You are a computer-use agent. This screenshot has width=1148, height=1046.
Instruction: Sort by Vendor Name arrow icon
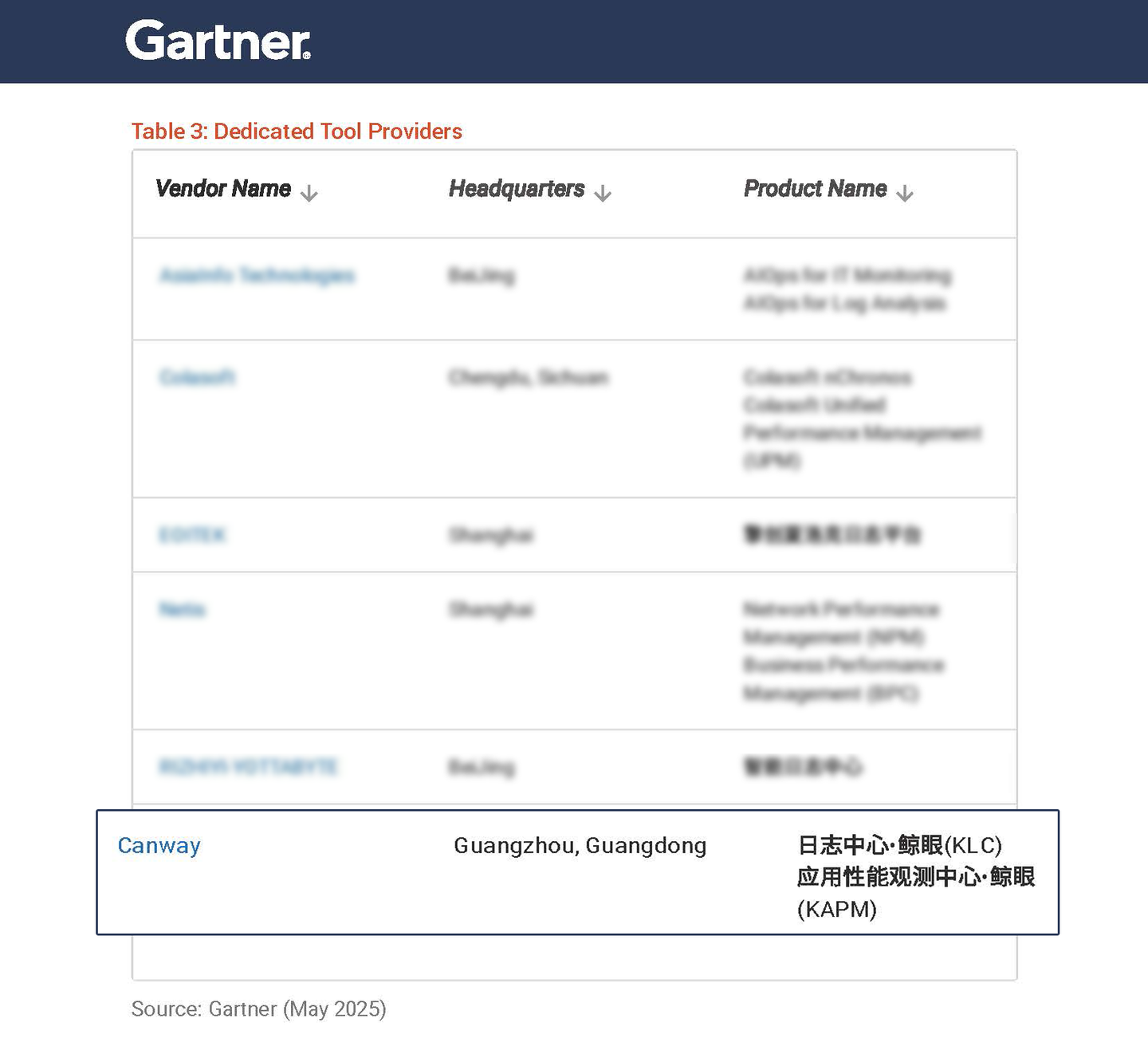pos(309,193)
